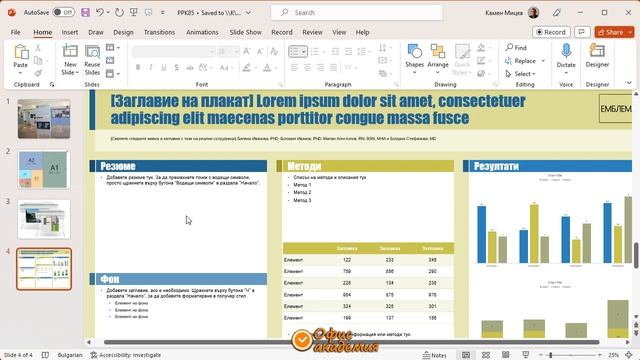Open Customize Quick Access Toolbar dropdown
Viewport: 640px width, 360px height.
[x=162, y=13]
